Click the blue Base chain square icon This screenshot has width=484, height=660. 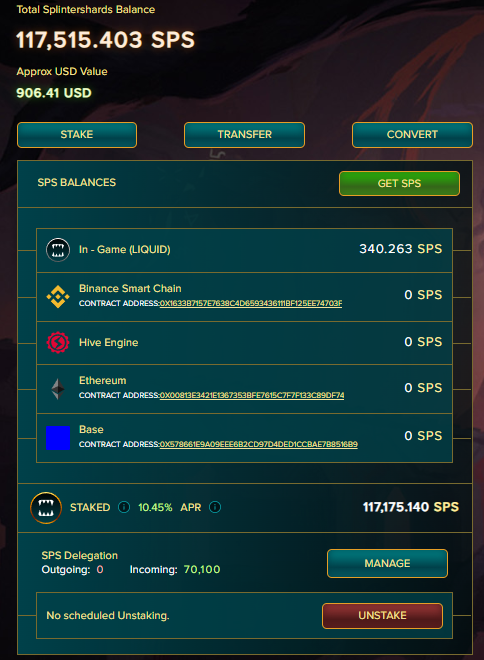click(58, 438)
